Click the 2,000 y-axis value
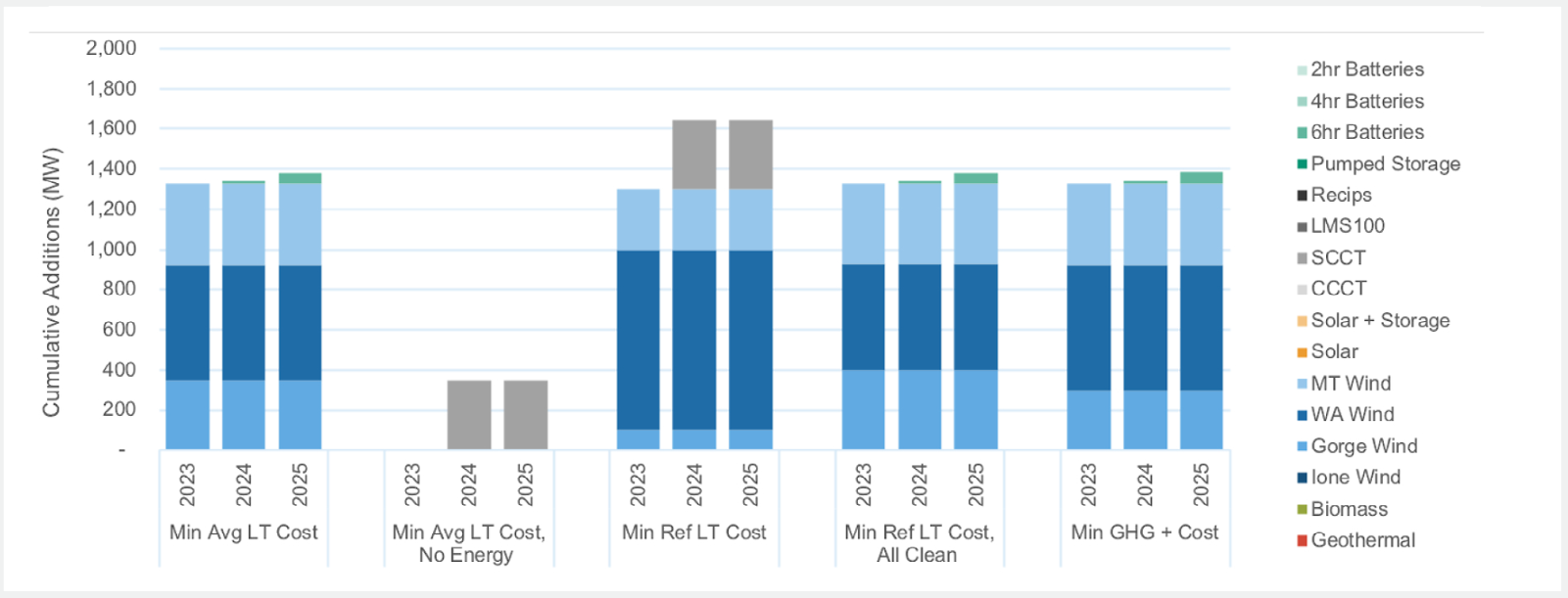This screenshot has width=1568, height=598. pos(111,48)
